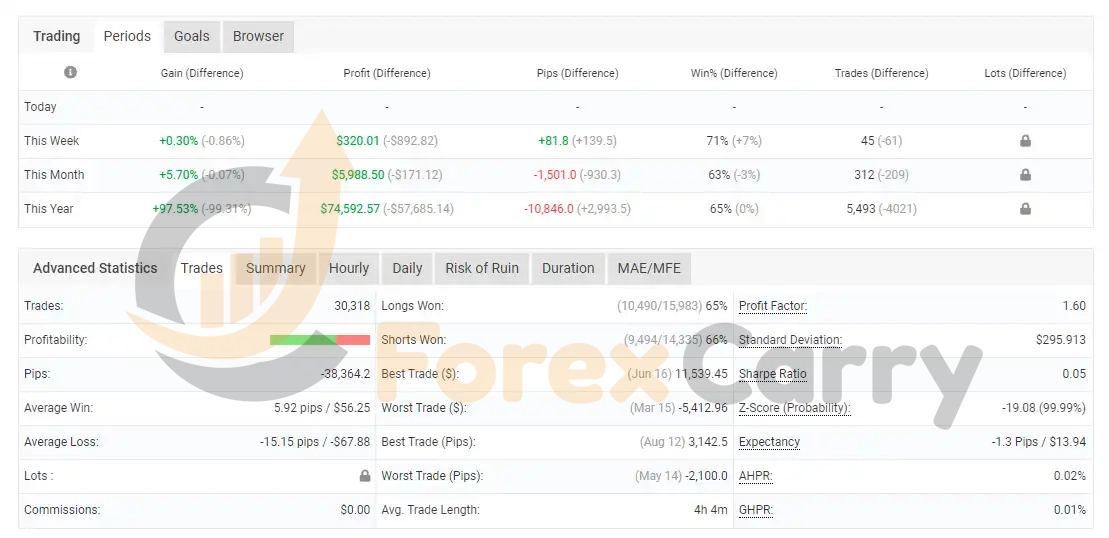1109x538 pixels.
Task: Open the Browser tab
Action: (x=258, y=36)
